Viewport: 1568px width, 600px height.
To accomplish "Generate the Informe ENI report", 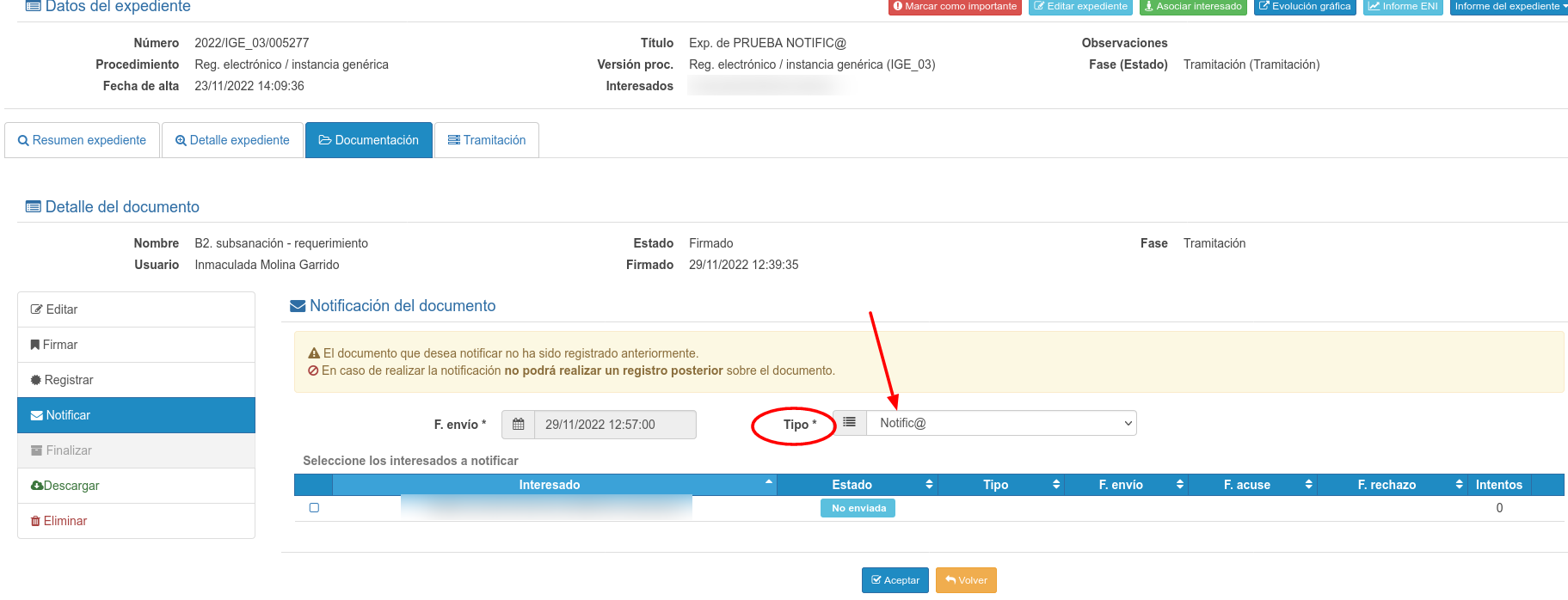I will point(1402,7).
